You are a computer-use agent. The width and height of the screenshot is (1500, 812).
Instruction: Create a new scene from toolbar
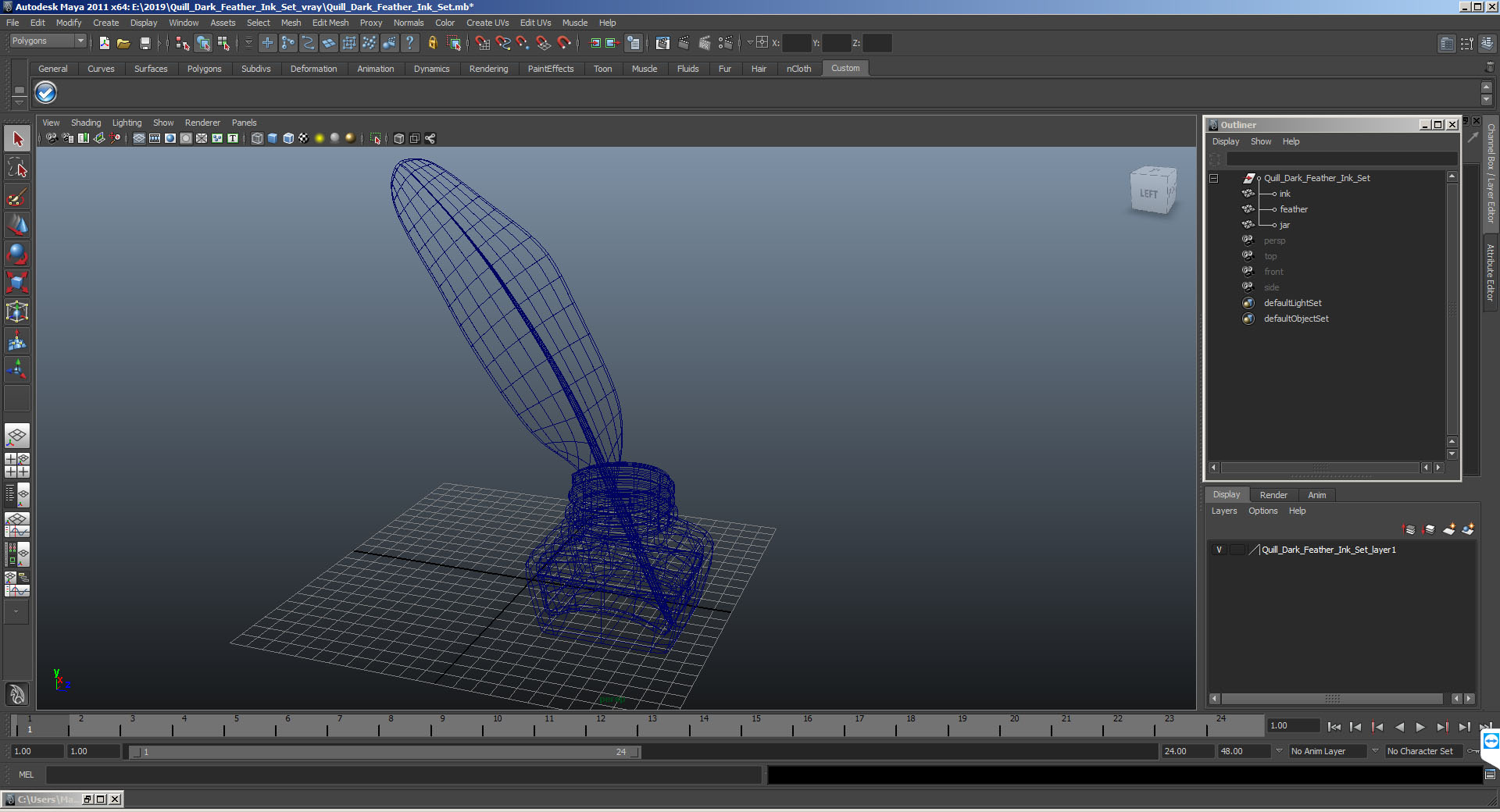[104, 43]
